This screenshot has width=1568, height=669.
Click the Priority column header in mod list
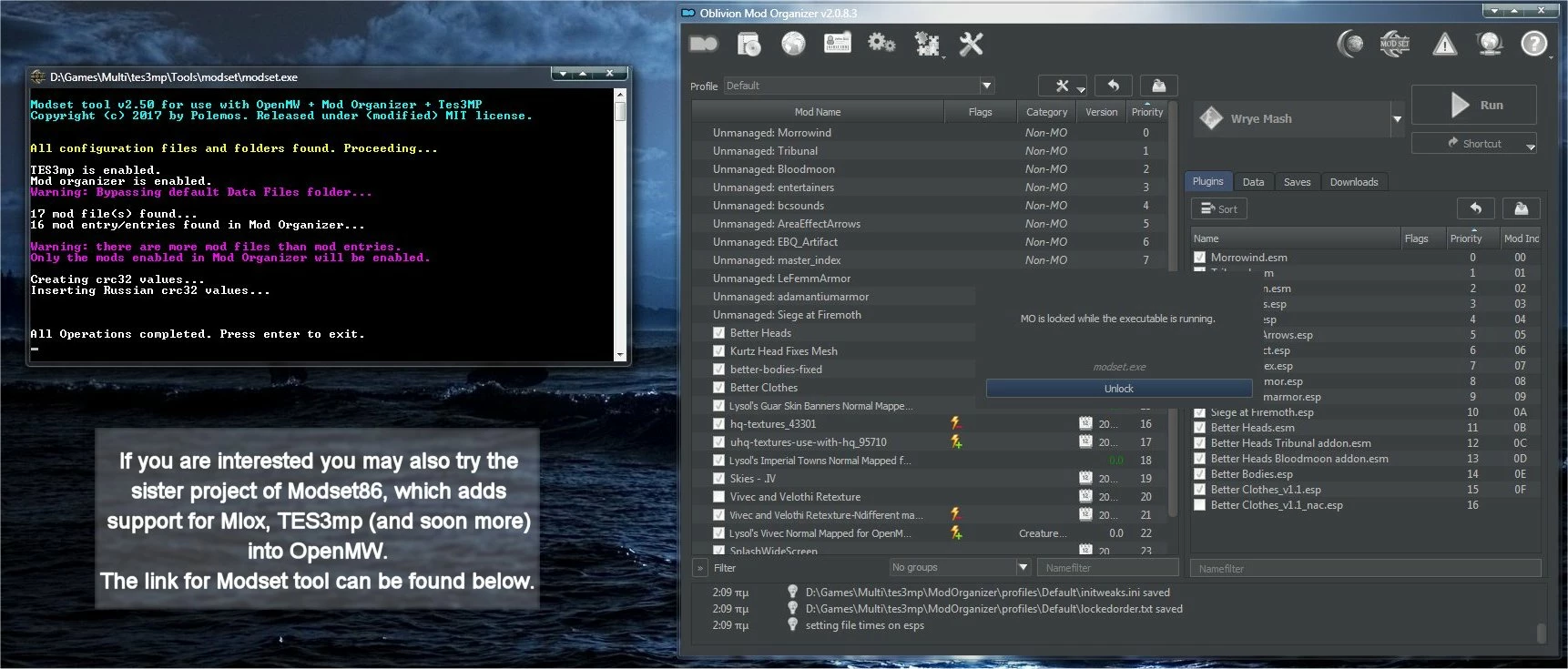coord(1147,112)
